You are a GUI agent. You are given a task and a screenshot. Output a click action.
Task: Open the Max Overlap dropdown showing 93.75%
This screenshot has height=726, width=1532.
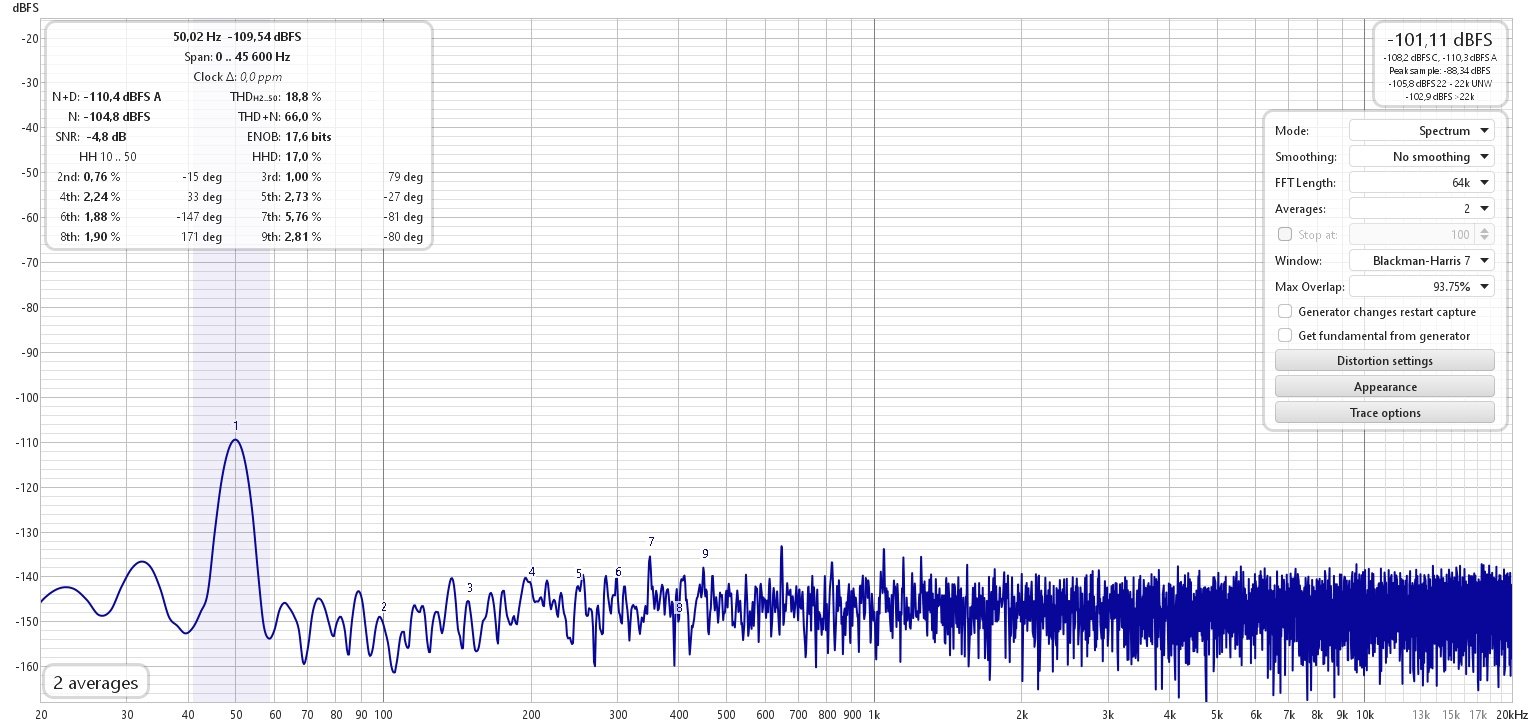tap(1421, 287)
